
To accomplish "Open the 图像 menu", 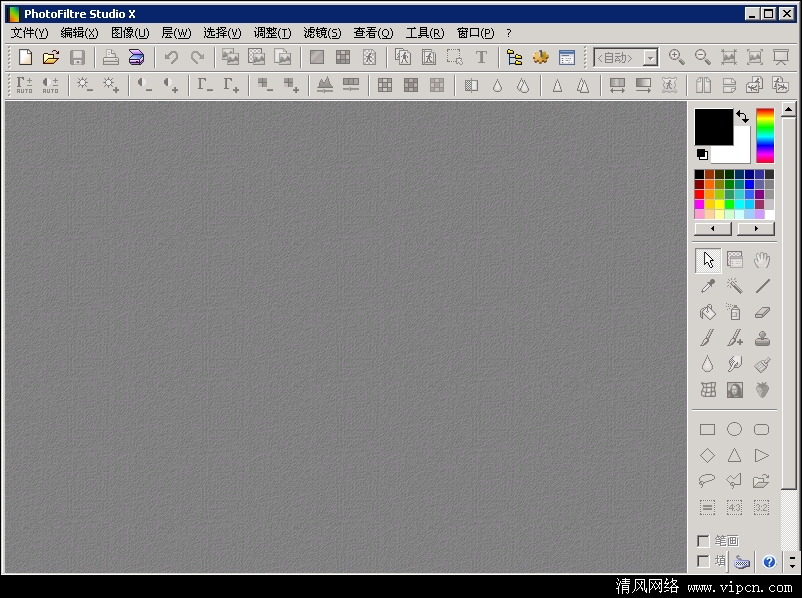I will click(130, 33).
